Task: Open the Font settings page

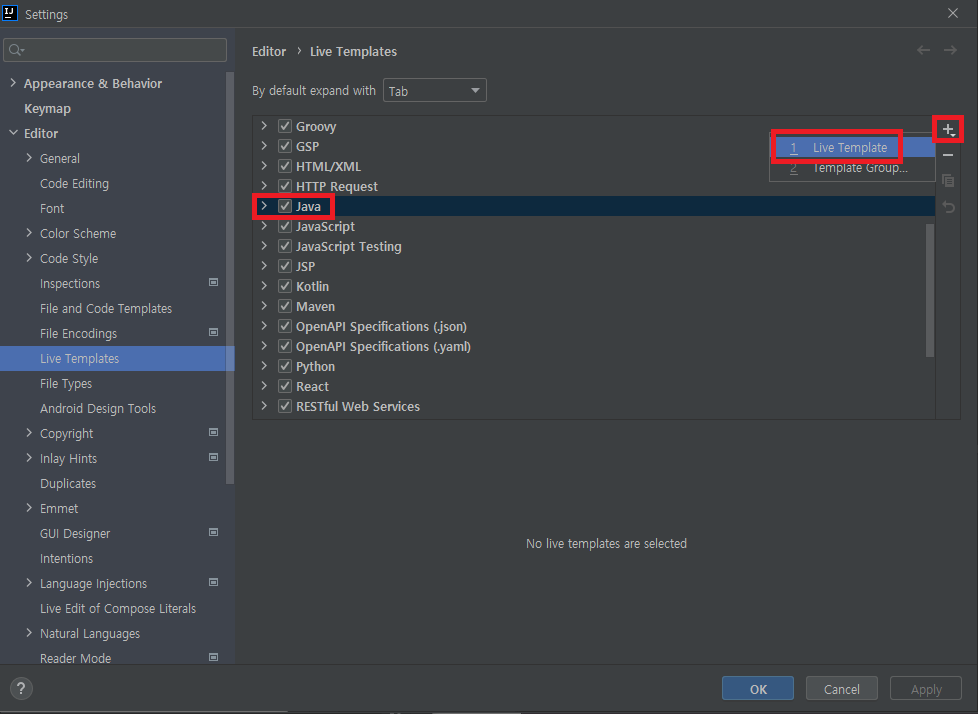Action: tap(52, 208)
